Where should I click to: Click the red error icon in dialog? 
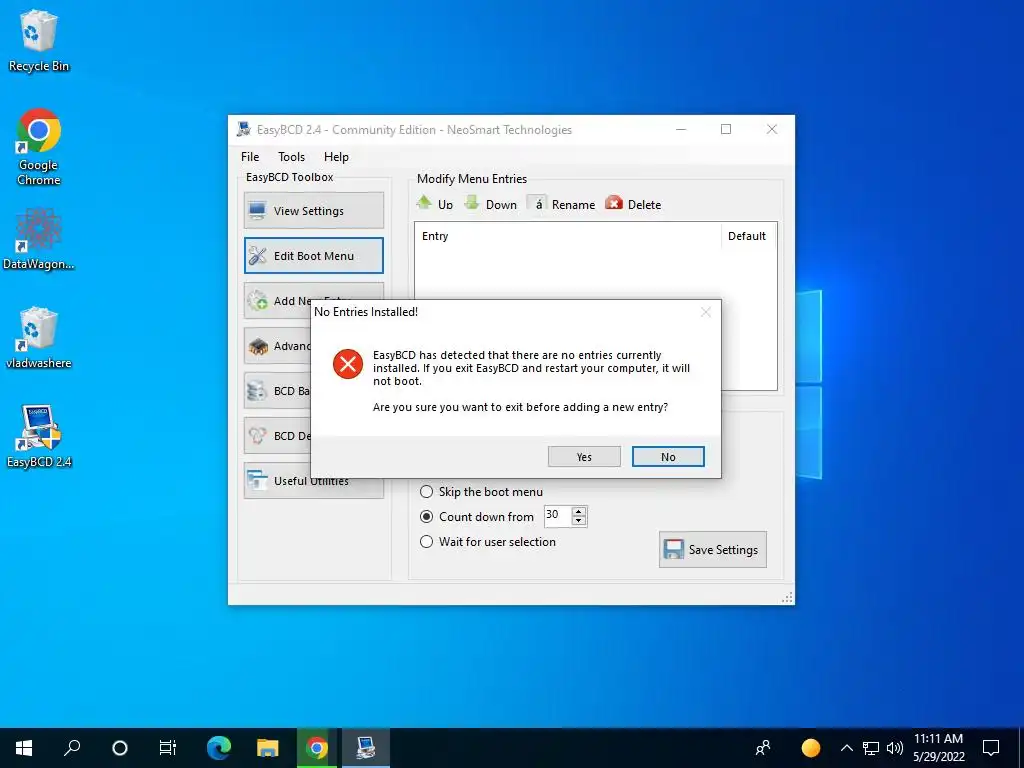(x=348, y=364)
